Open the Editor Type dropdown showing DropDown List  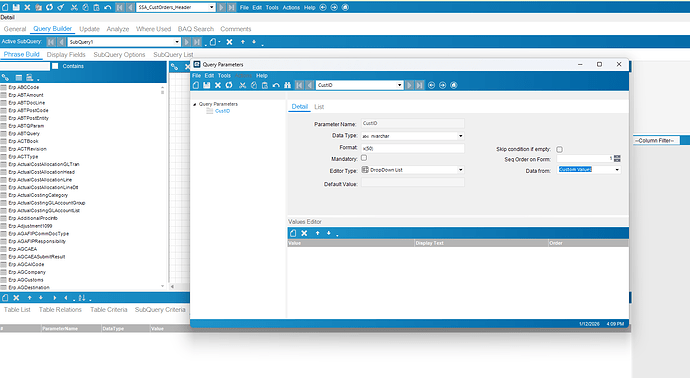(x=460, y=170)
